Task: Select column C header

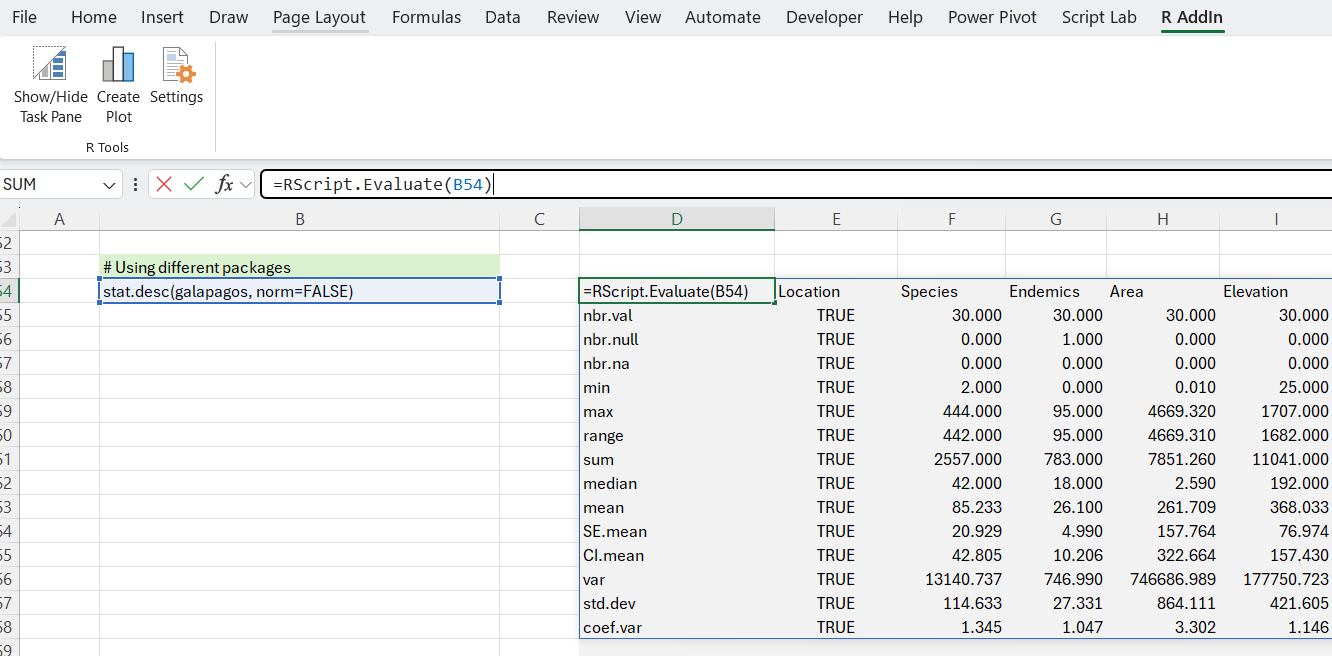Action: (x=539, y=219)
